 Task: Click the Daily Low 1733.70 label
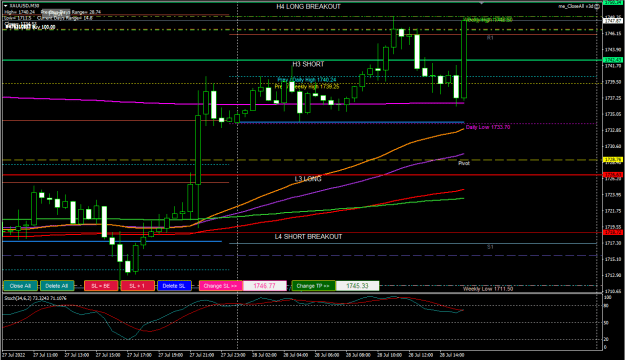pos(488,128)
